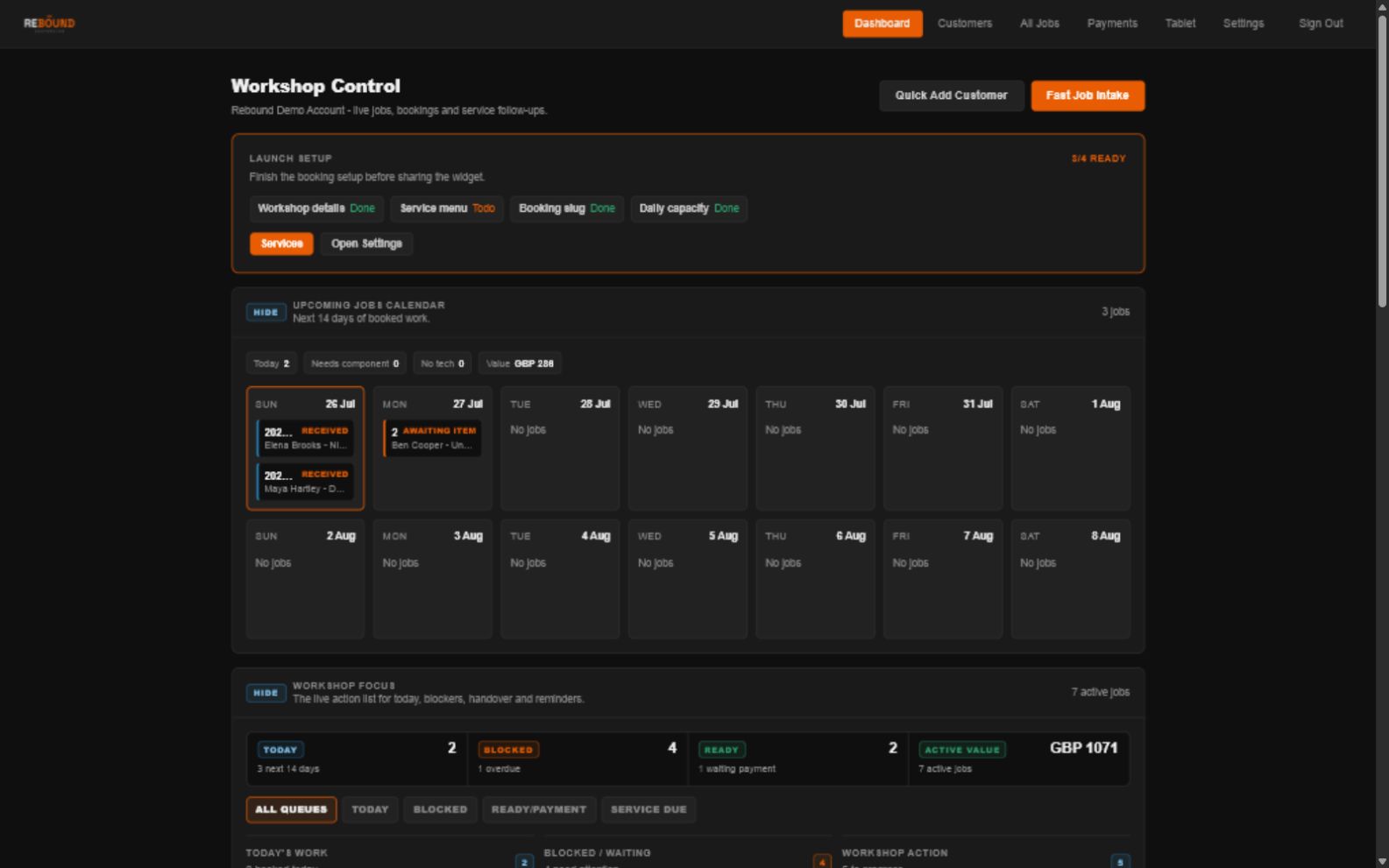Switch to Tablet view
This screenshot has height=868, width=1389.
click(1180, 24)
